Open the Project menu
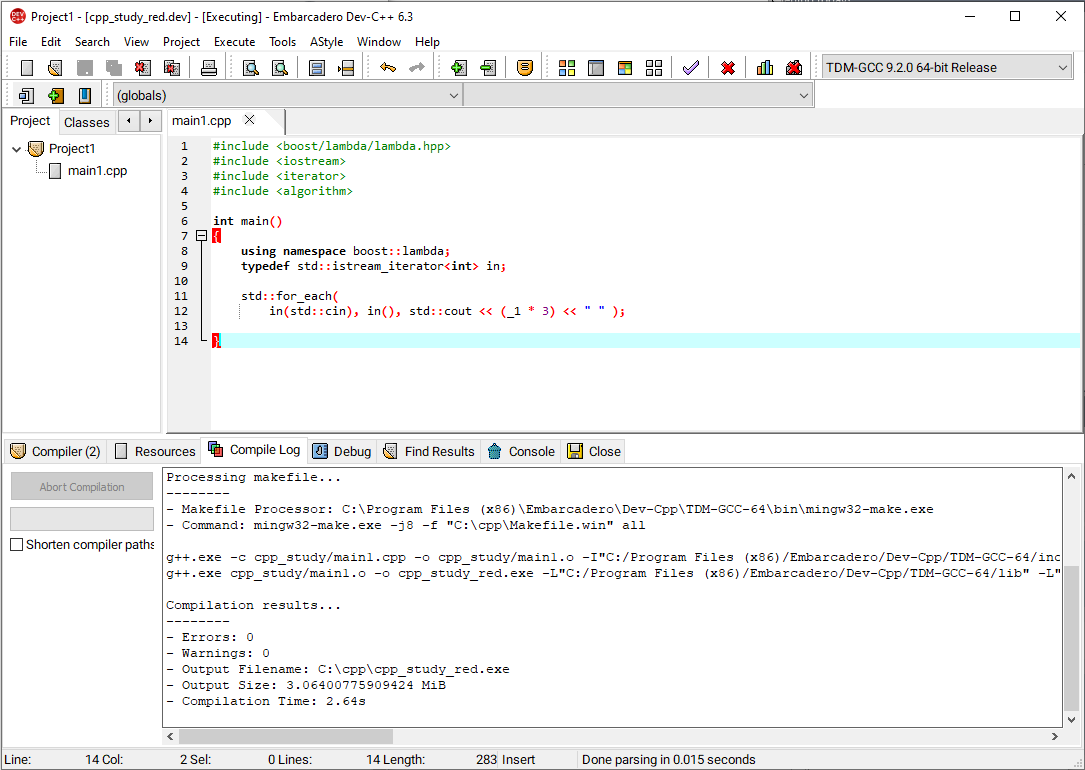 [x=181, y=42]
